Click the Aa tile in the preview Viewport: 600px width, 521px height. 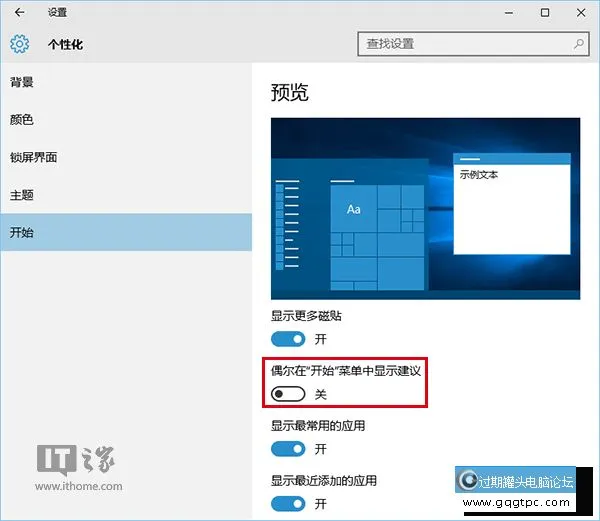coord(353,209)
